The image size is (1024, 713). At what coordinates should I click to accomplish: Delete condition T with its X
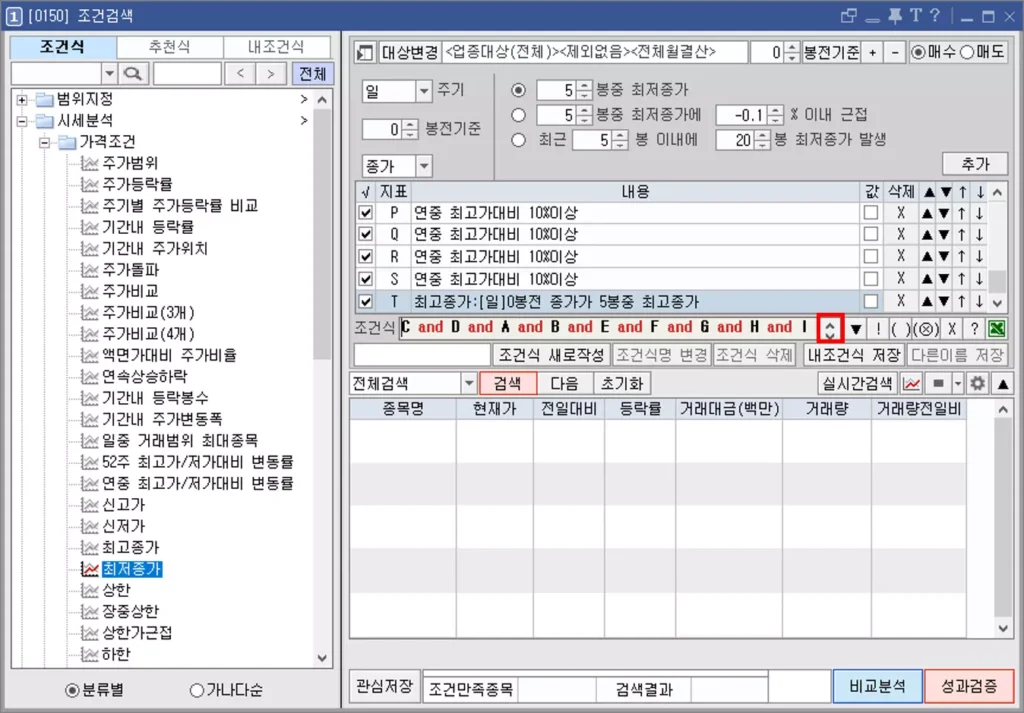pyautogui.click(x=901, y=302)
